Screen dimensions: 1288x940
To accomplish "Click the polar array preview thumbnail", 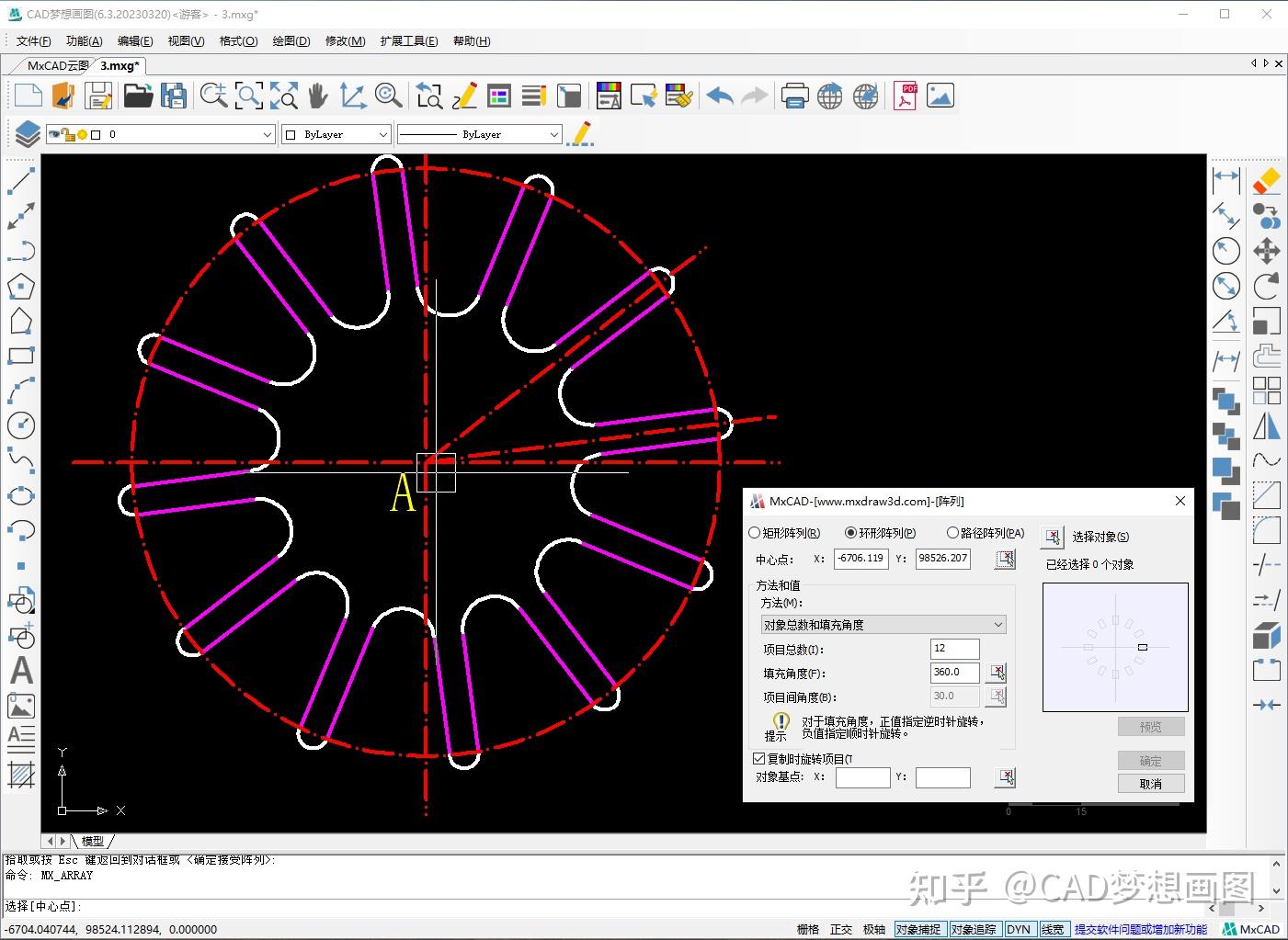I will point(1115,647).
